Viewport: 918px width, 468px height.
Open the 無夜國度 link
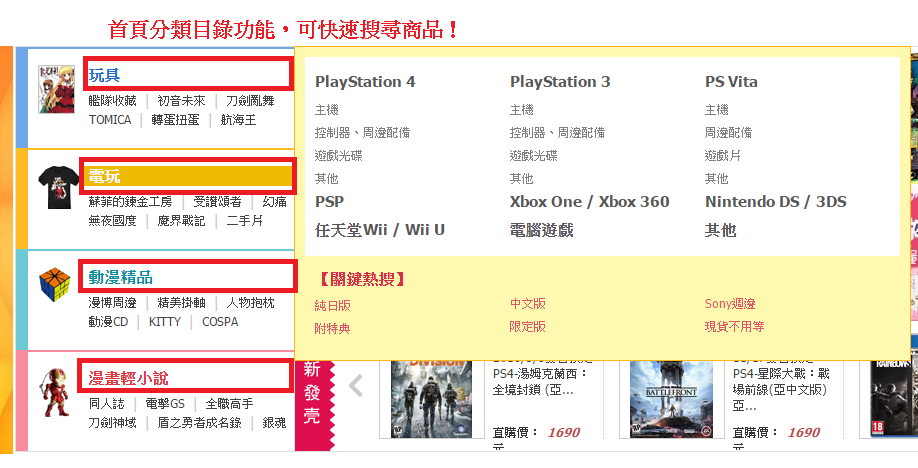[112, 221]
